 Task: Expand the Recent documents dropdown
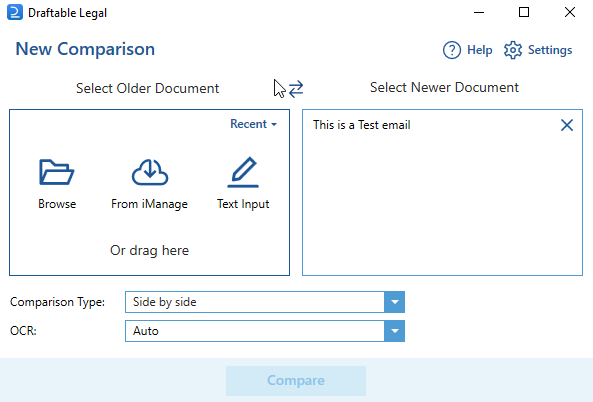click(253, 124)
